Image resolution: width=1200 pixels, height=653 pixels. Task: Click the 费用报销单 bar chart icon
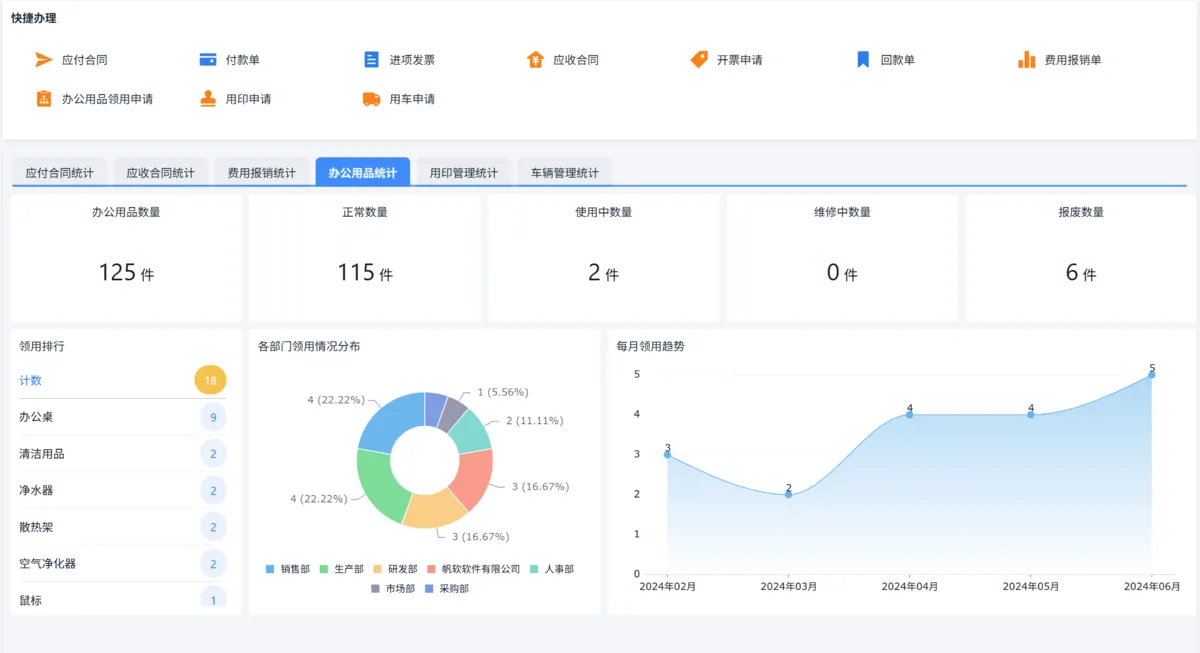[x=1027, y=60]
